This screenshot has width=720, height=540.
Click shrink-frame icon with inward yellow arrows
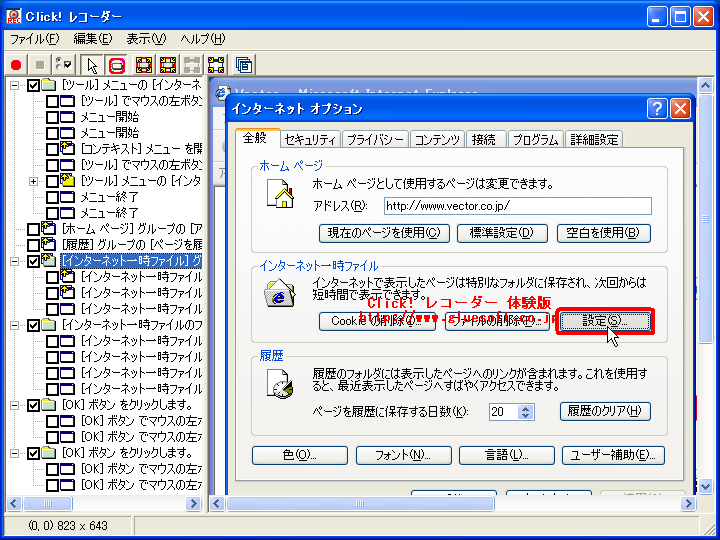(x=168, y=65)
